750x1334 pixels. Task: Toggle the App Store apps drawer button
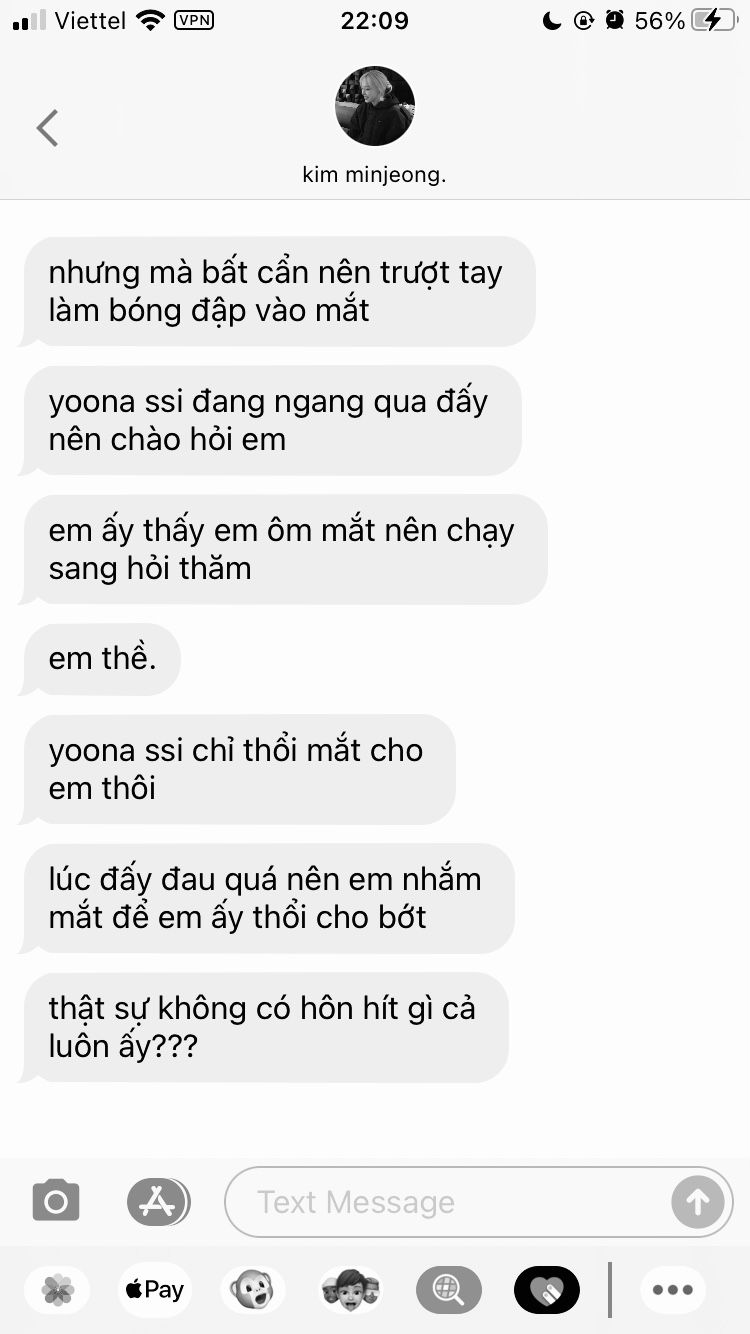[x=158, y=1201]
